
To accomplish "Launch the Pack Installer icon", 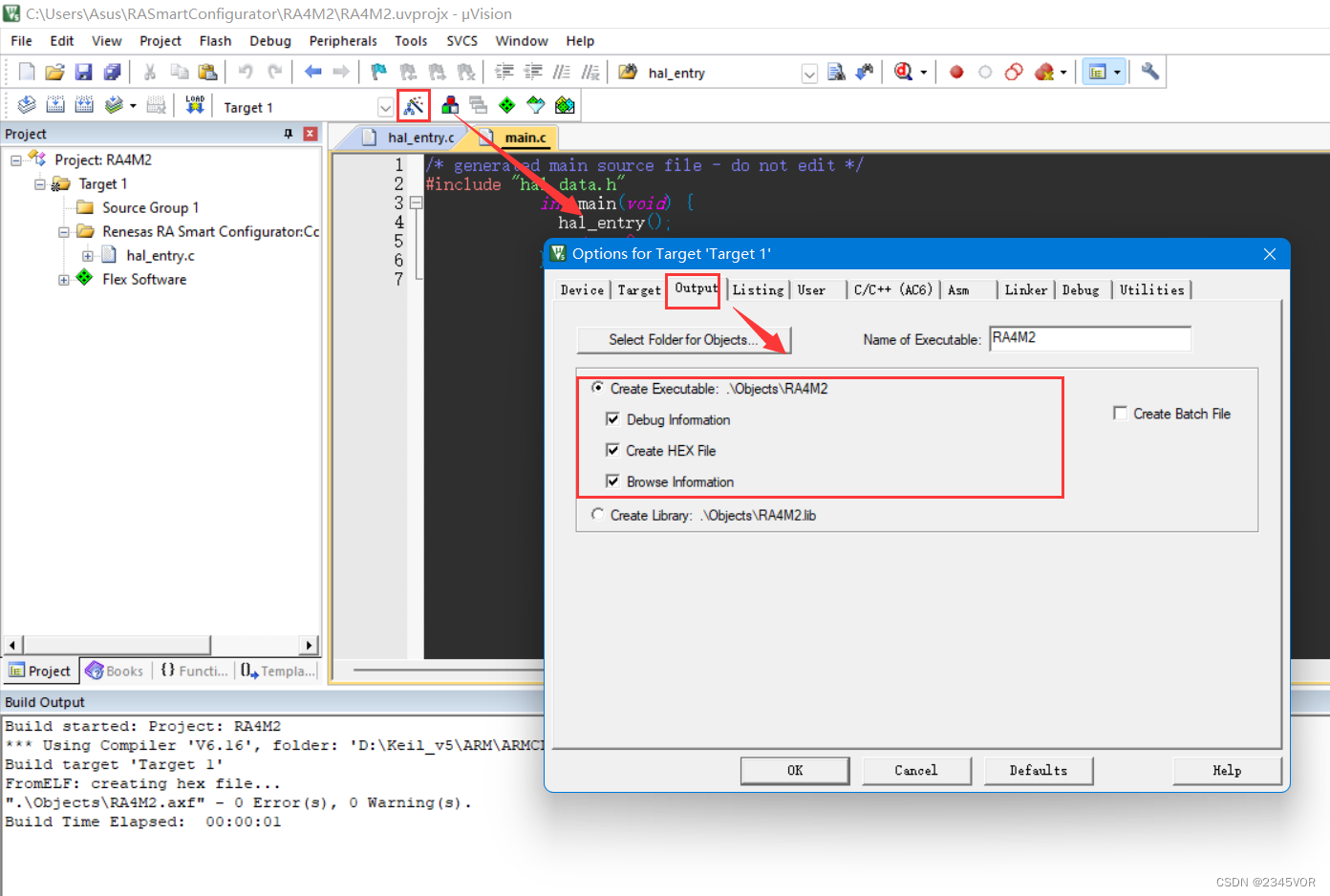I will coord(565,105).
